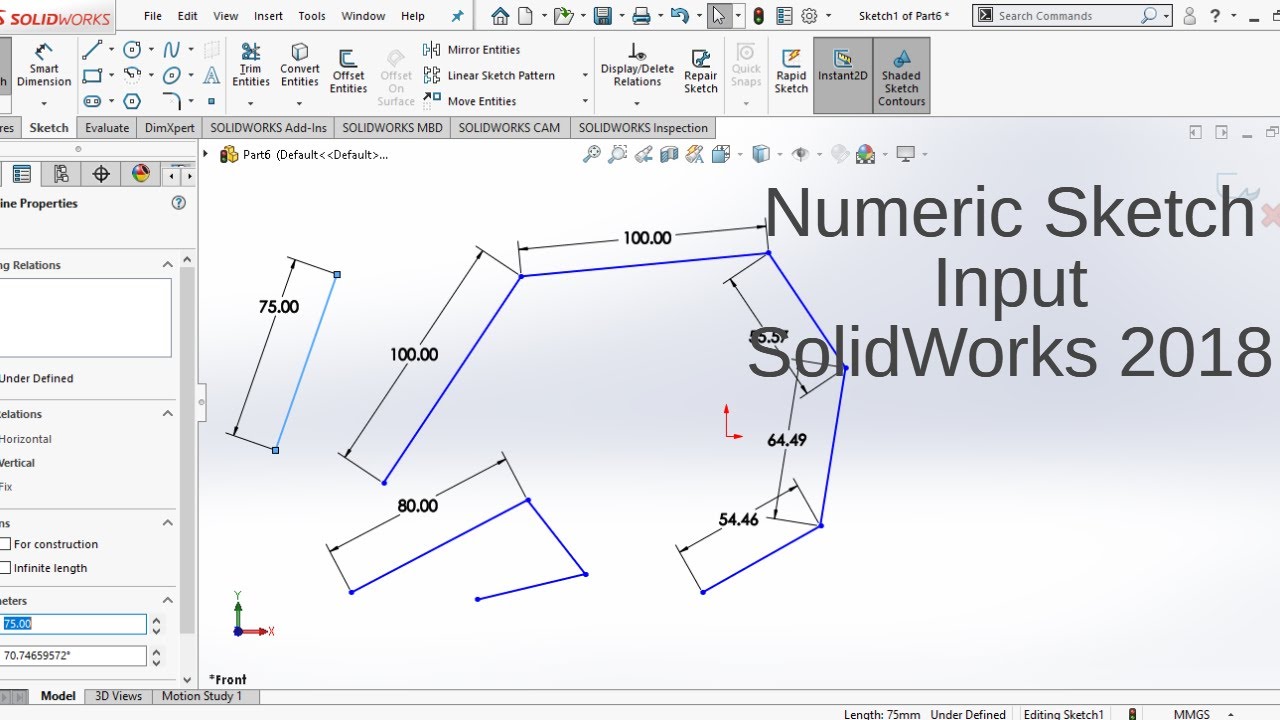The image size is (1280, 720).
Task: Click Mirror Entities
Action: [472, 50]
